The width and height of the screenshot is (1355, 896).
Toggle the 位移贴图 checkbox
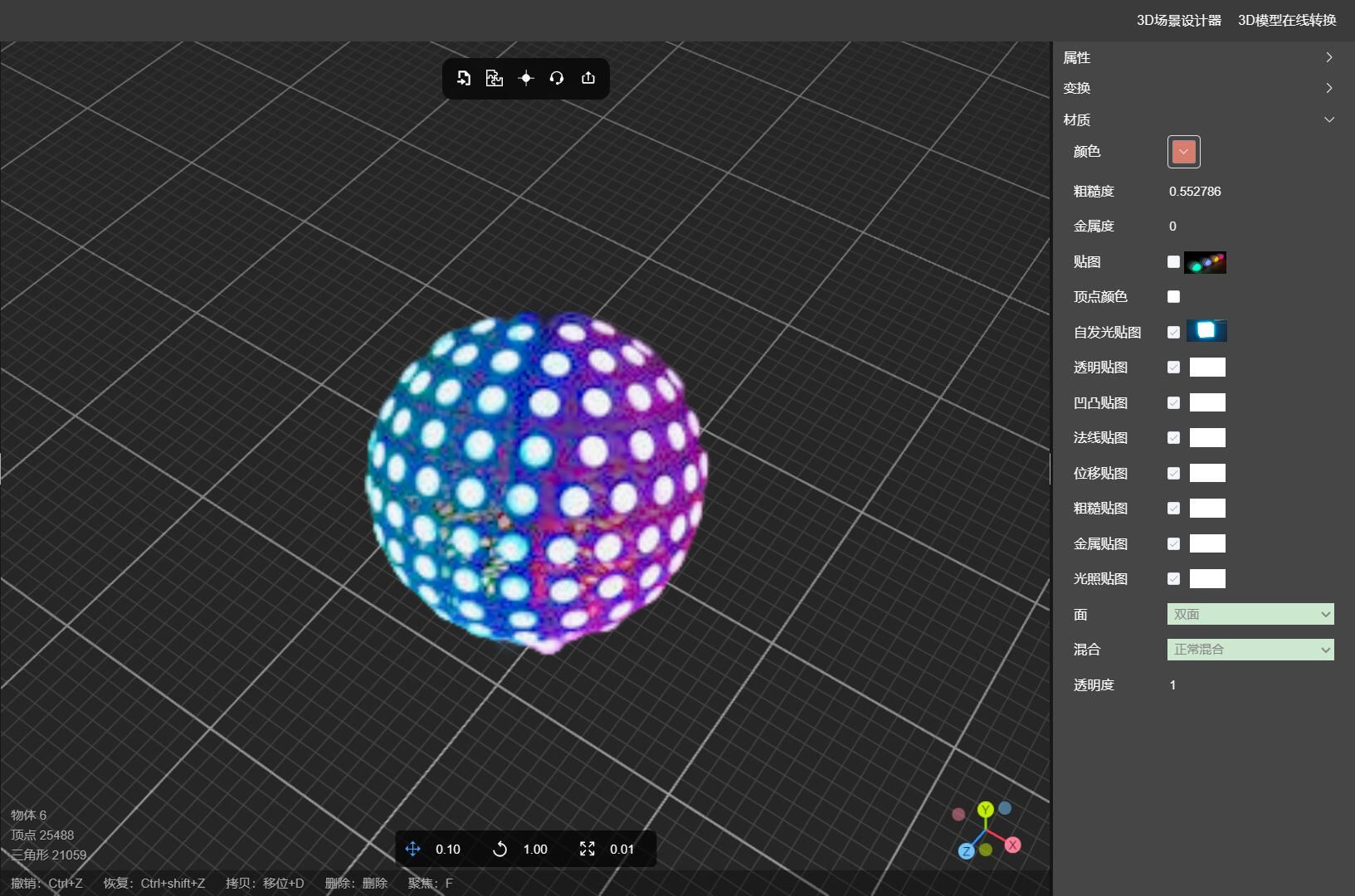pyautogui.click(x=1173, y=473)
